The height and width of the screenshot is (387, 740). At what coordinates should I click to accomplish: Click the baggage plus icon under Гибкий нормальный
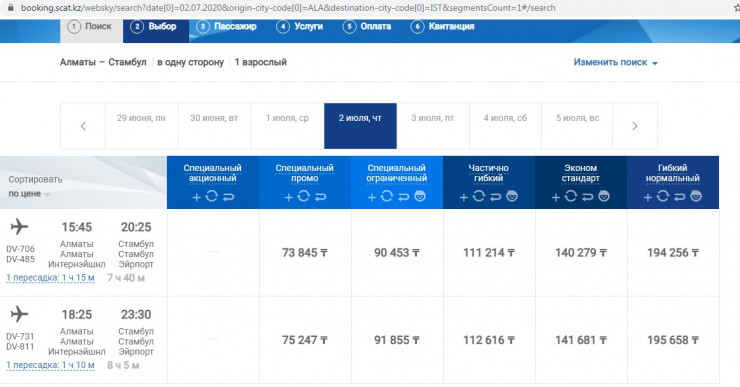[648, 197]
